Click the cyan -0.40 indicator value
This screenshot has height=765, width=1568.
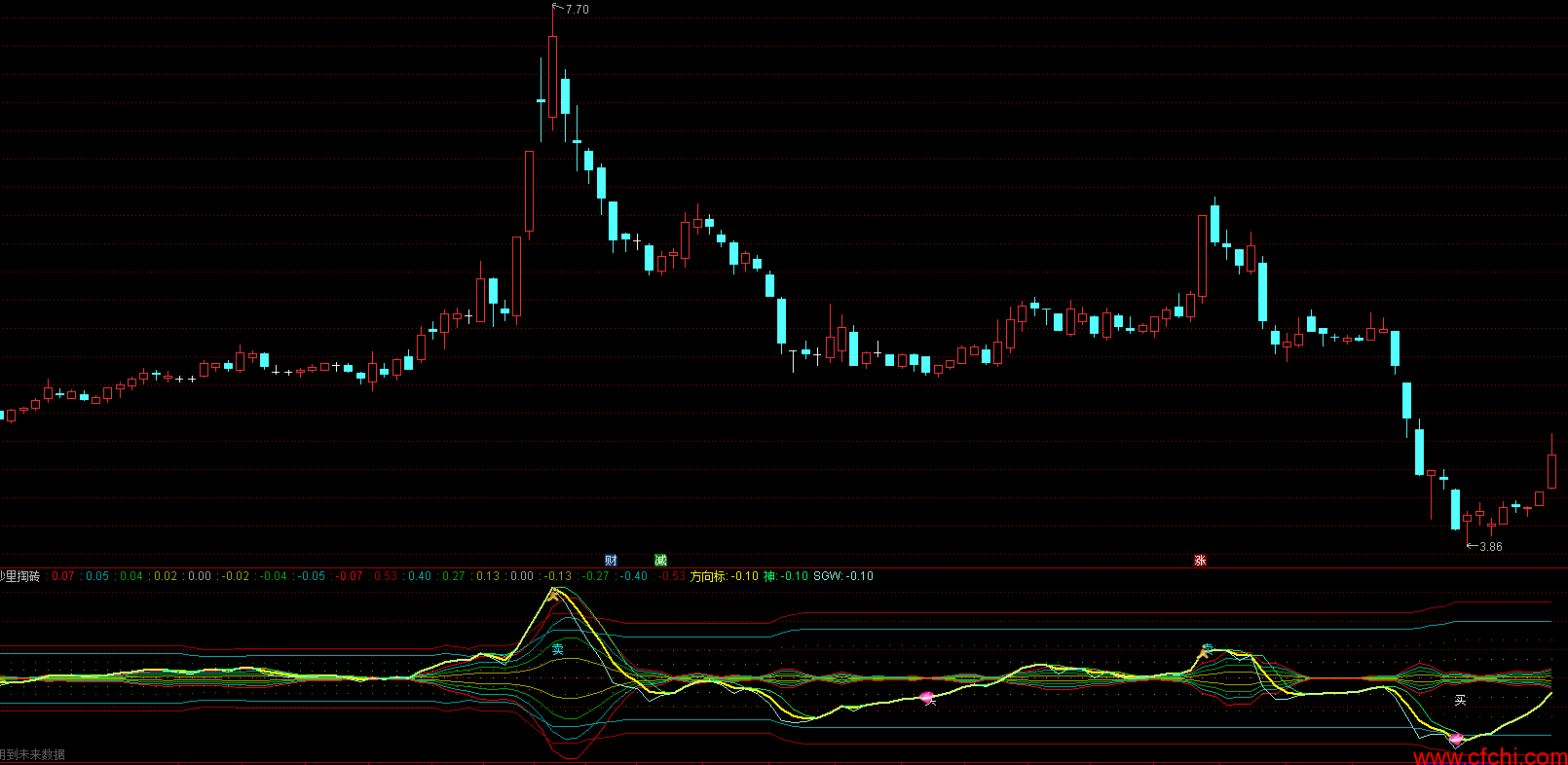pyautogui.click(x=634, y=576)
